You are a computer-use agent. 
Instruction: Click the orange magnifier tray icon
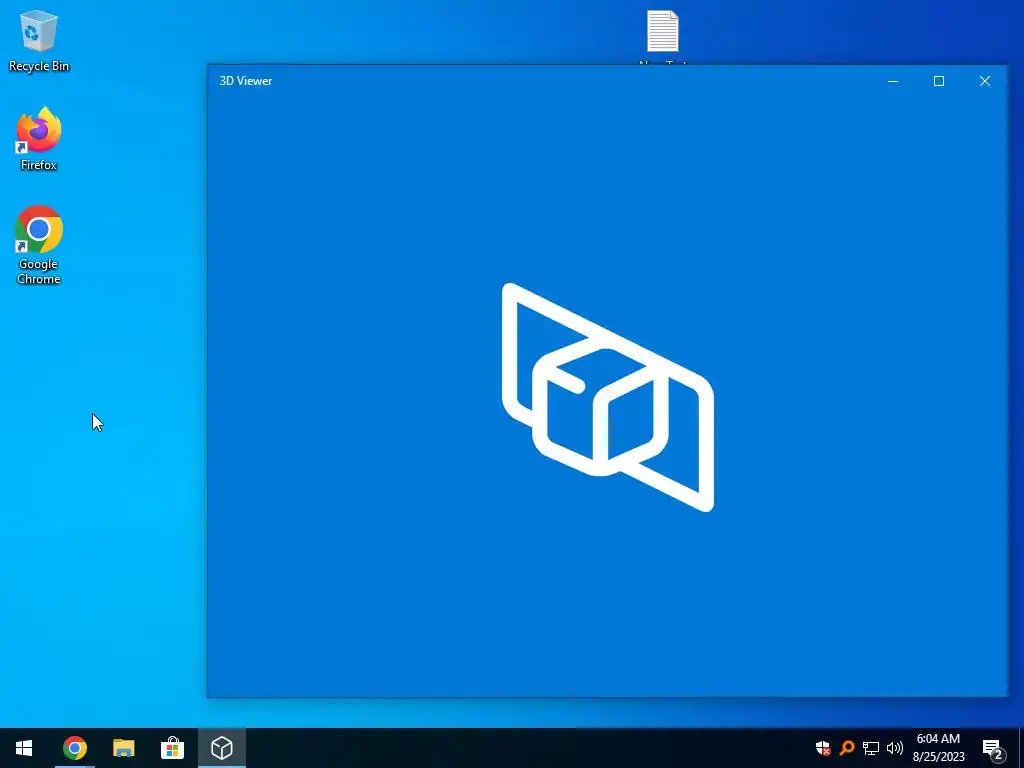click(x=847, y=748)
